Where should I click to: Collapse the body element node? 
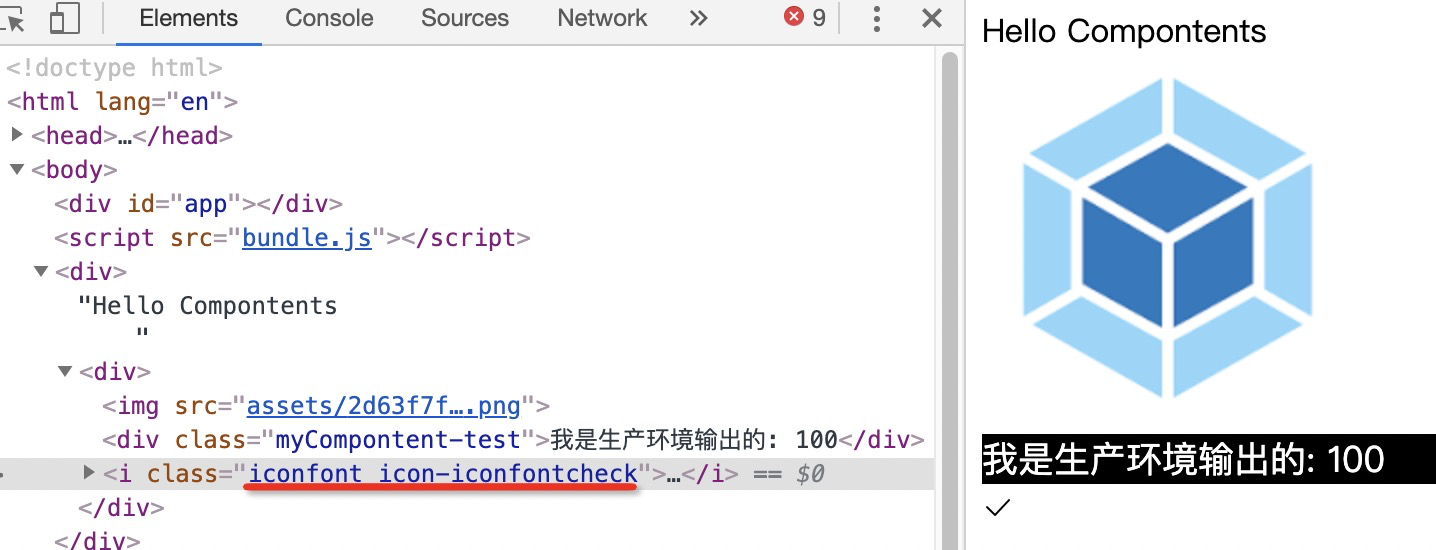click(17, 169)
